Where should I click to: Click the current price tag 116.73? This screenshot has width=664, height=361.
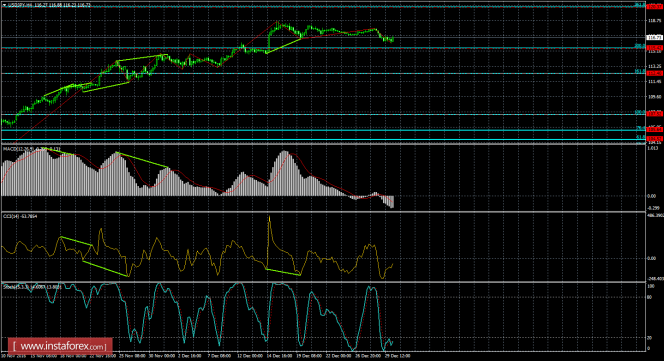[x=654, y=38]
